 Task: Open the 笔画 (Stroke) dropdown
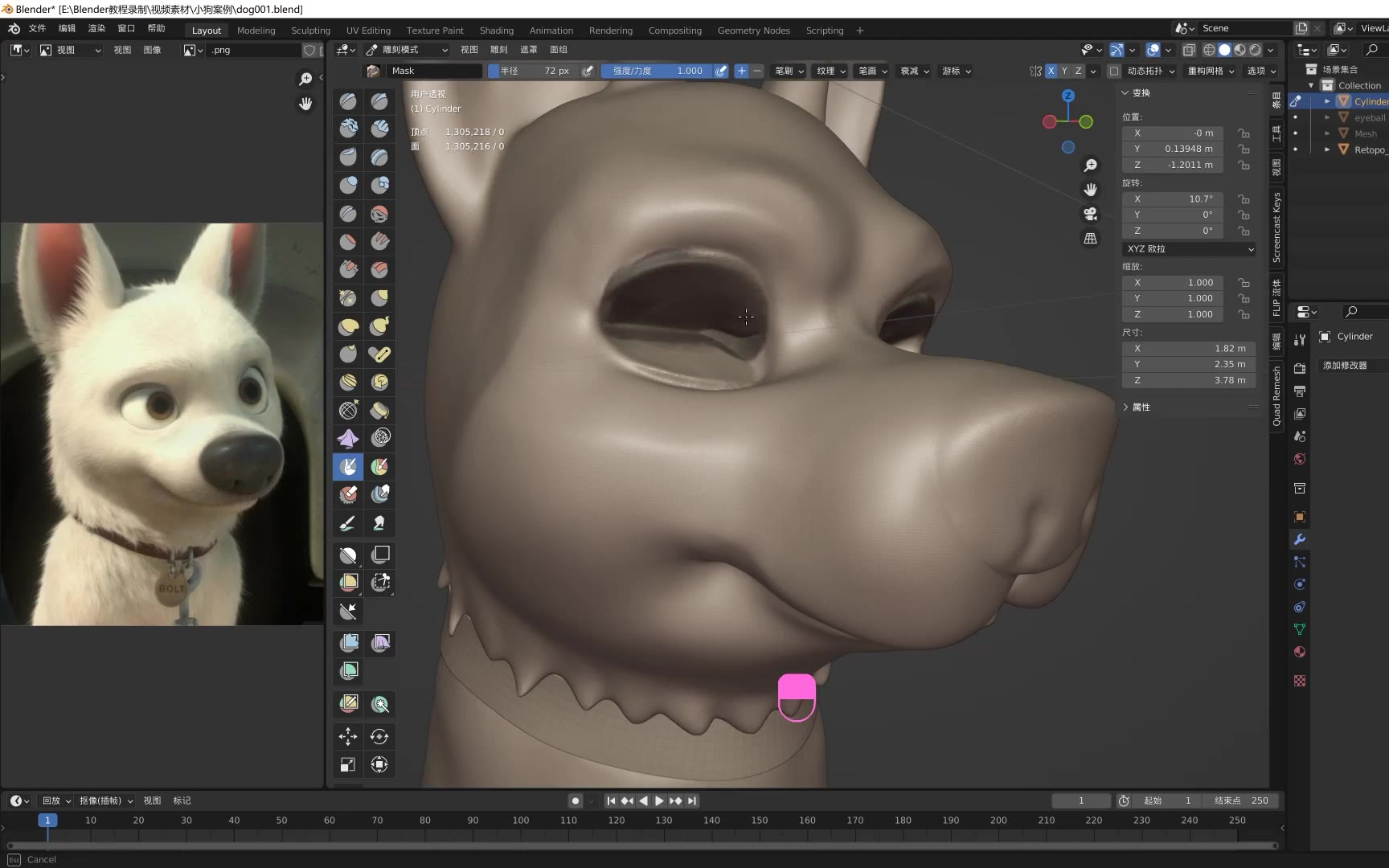click(873, 71)
